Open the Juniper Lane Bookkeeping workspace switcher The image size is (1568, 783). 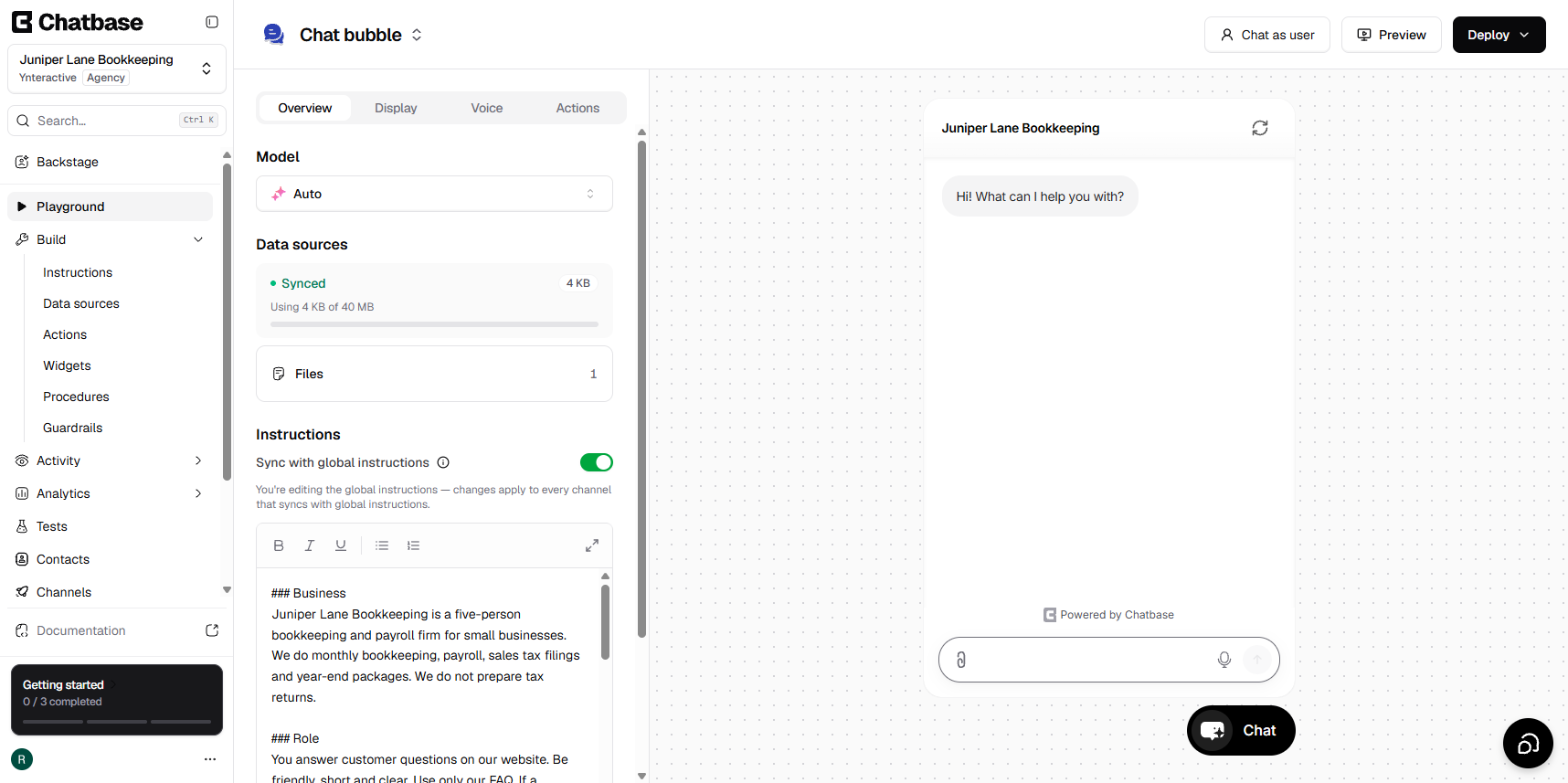[117, 68]
